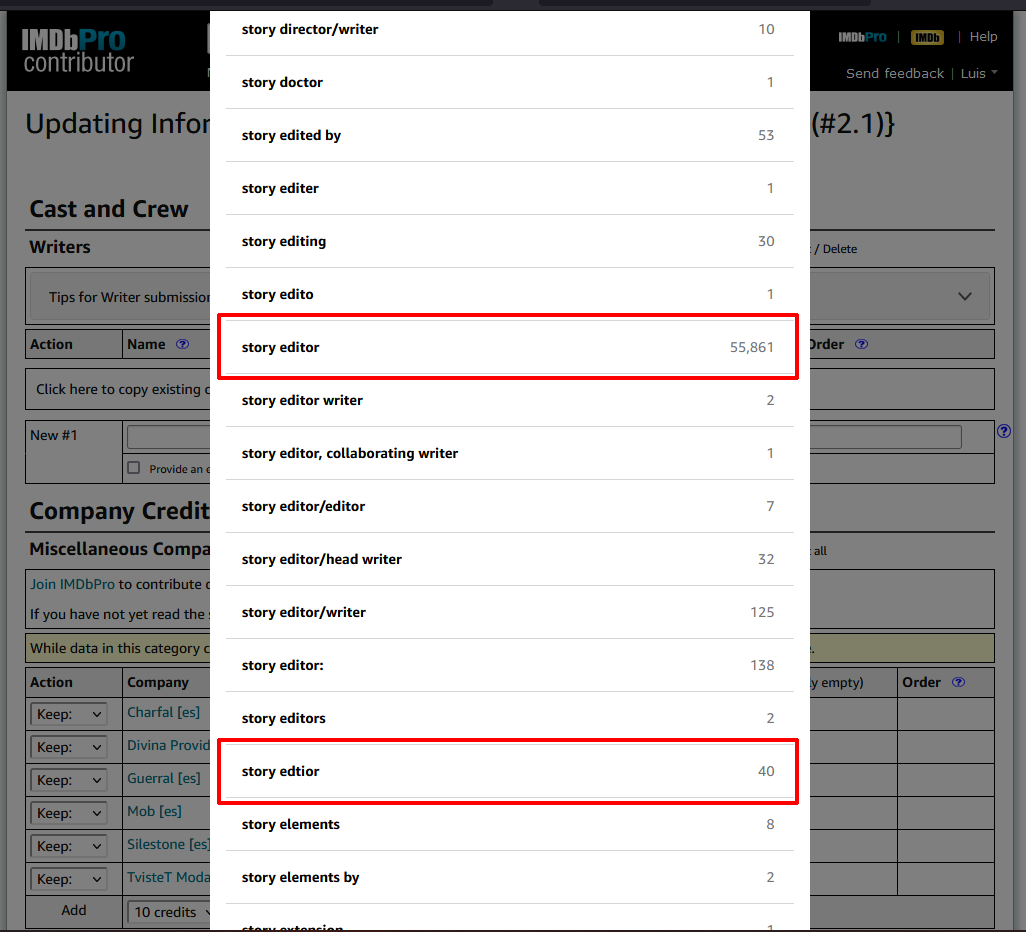The height and width of the screenshot is (932, 1026).
Task: Click the IMDbPro logo in top-right header
Action: [862, 37]
